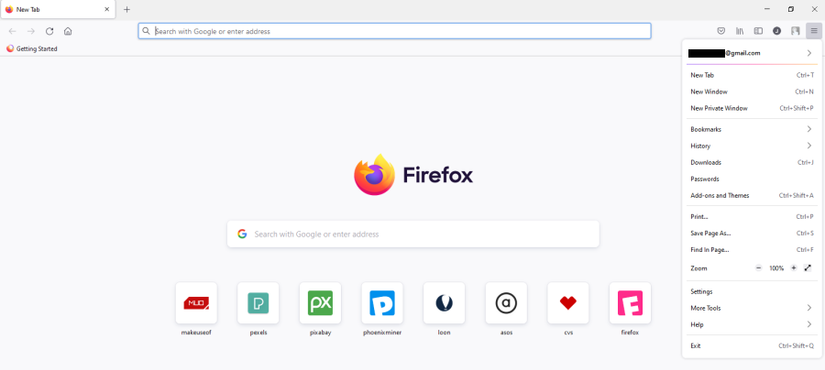Open a new tab with plus button

pyautogui.click(x=127, y=9)
